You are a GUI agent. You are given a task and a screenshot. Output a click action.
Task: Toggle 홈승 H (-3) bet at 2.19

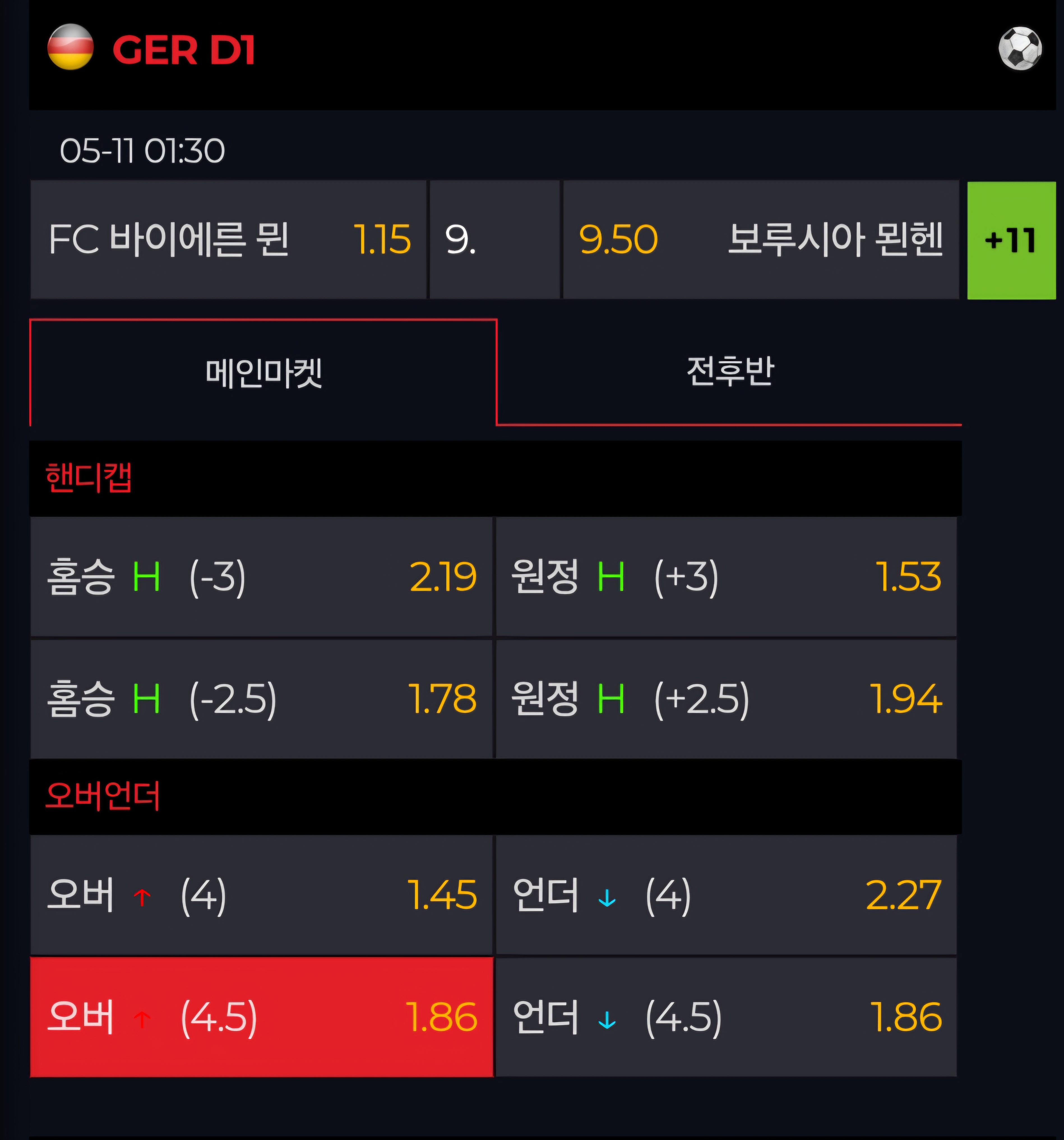click(x=262, y=576)
